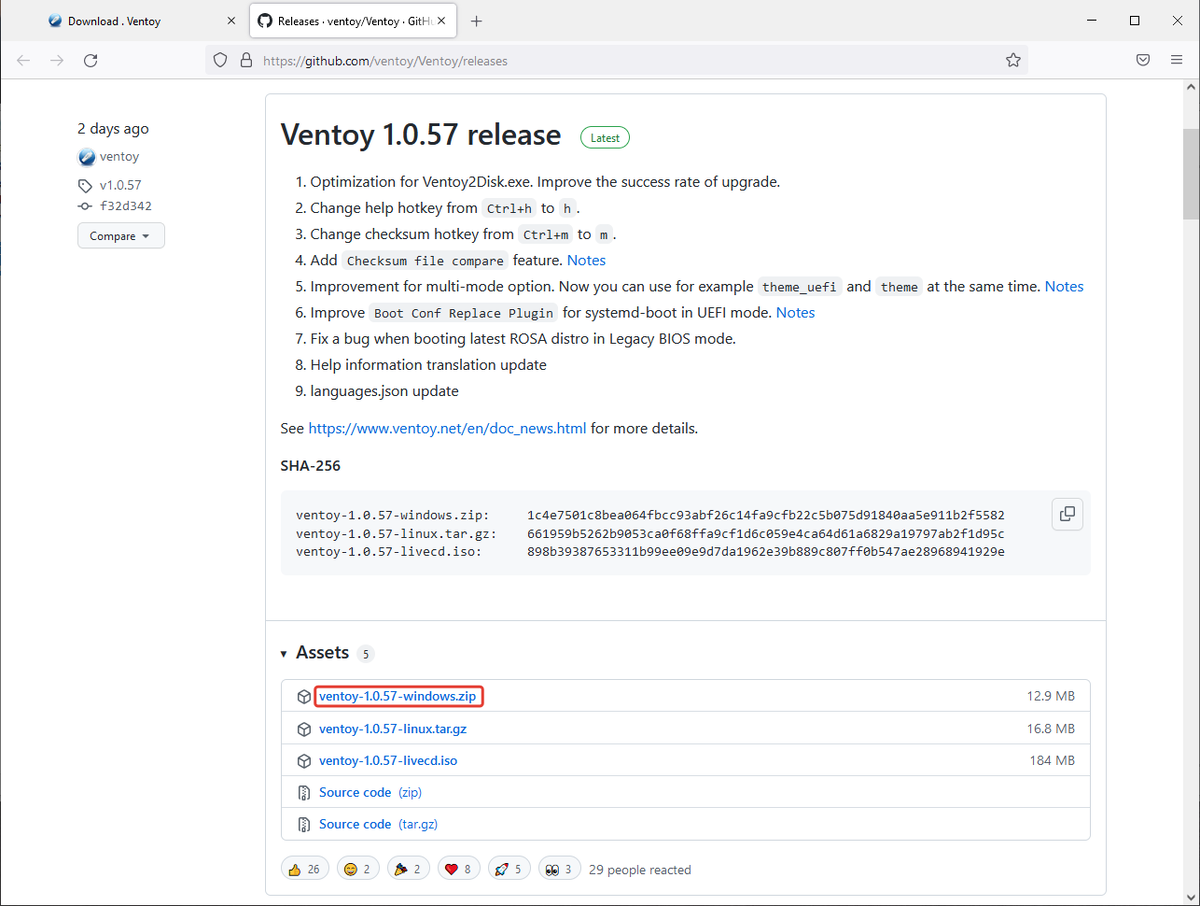Click the file icon for Source code (zip)
The width and height of the screenshot is (1200, 906).
click(x=304, y=793)
